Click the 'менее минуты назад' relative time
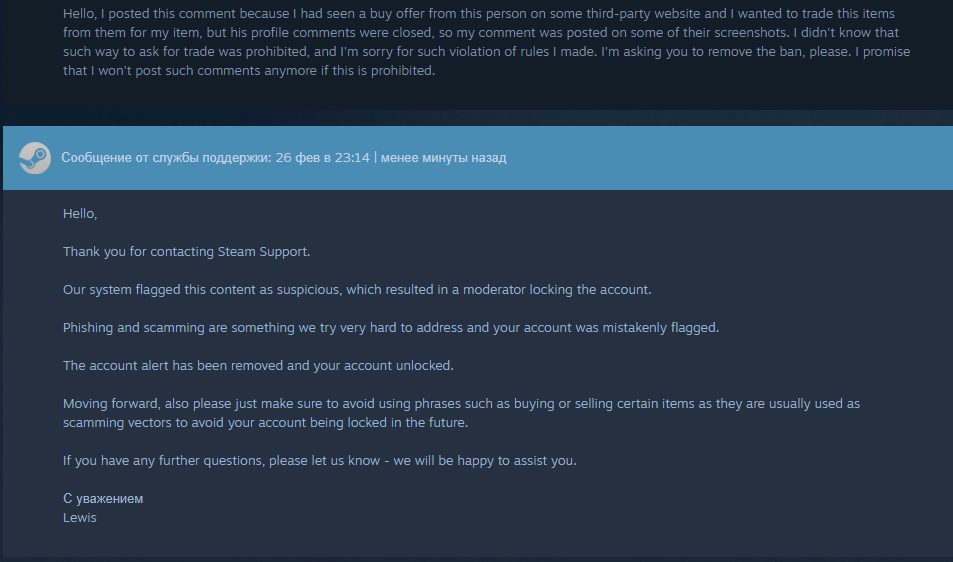The height and width of the screenshot is (562, 953). (443, 158)
